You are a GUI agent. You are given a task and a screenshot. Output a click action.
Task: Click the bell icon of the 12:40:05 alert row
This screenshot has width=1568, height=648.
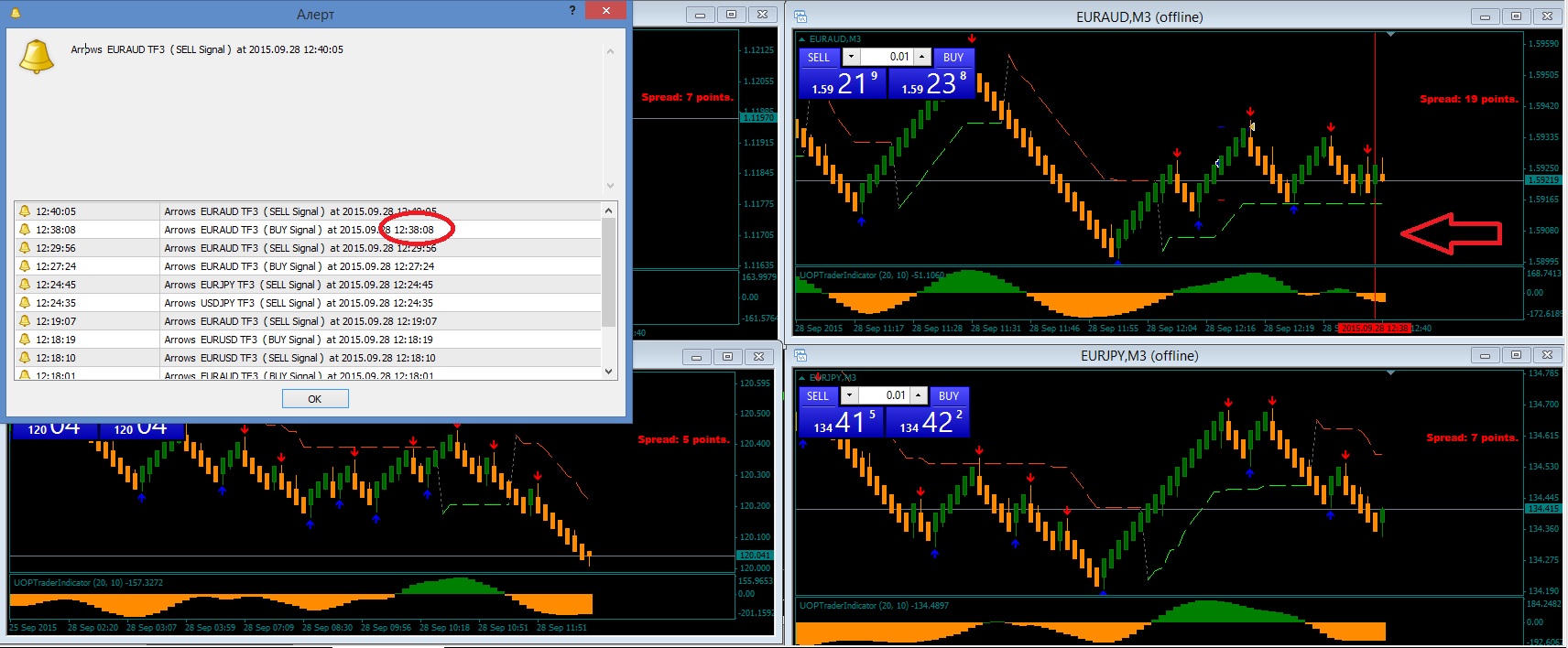[25, 211]
